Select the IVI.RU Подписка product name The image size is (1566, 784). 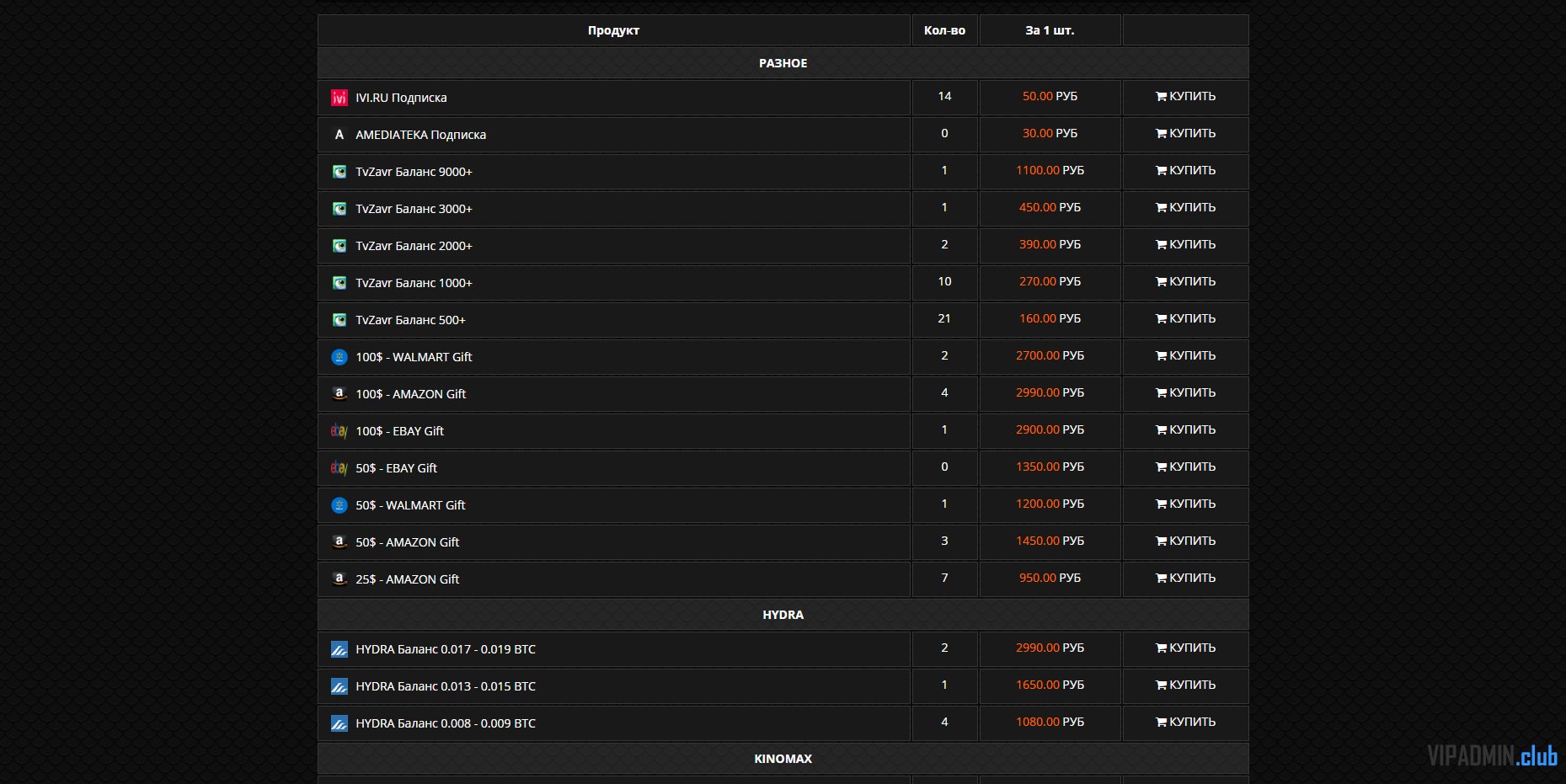coord(401,98)
